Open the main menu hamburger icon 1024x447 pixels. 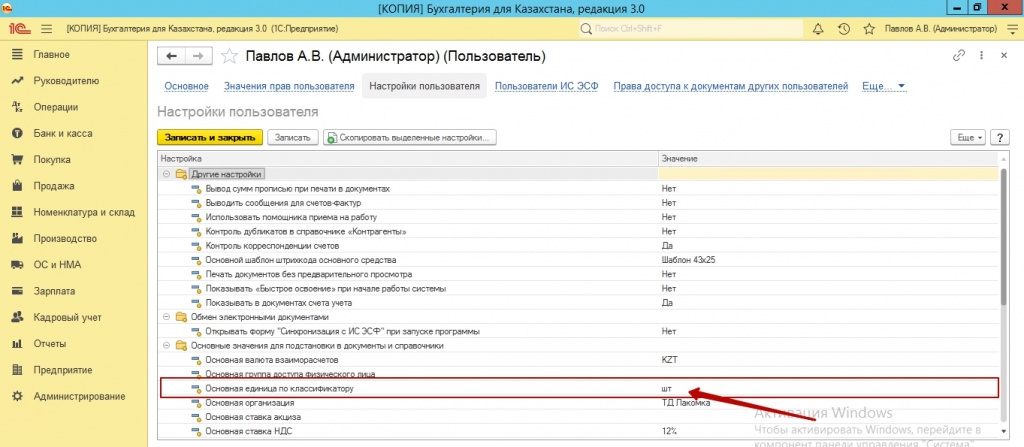pyautogui.click(x=46, y=29)
